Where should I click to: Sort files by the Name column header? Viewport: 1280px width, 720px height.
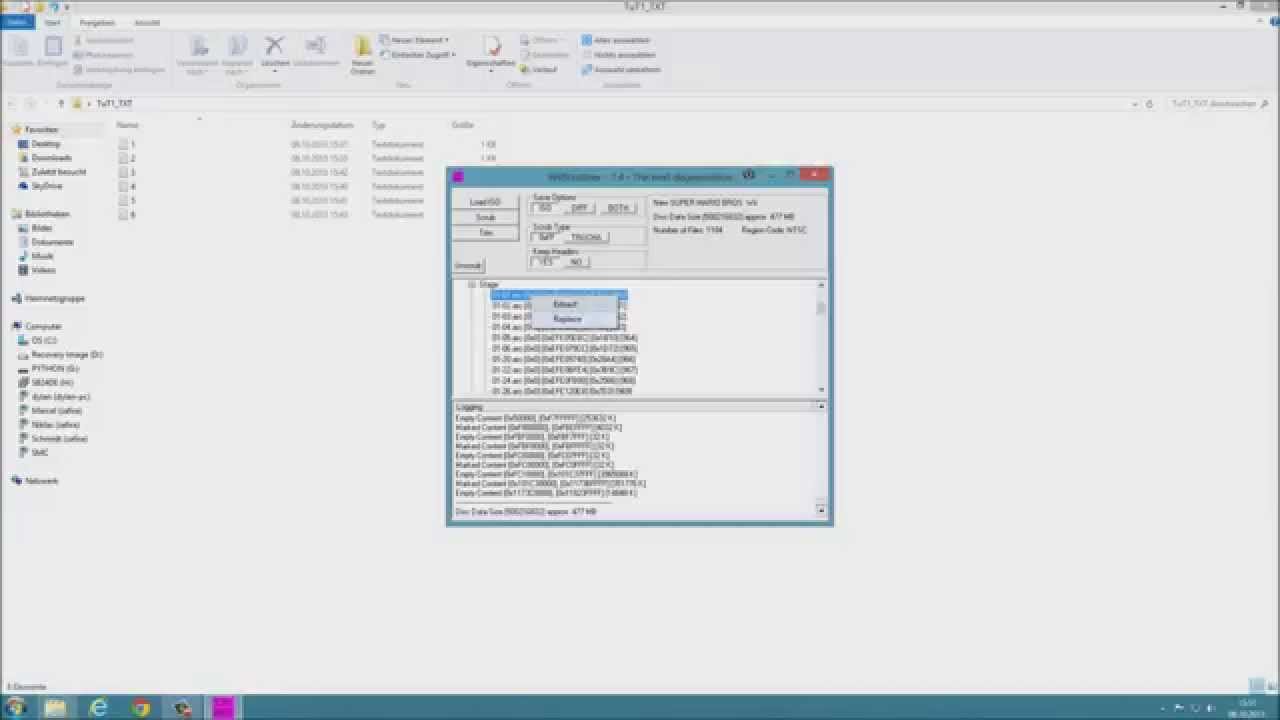127,125
